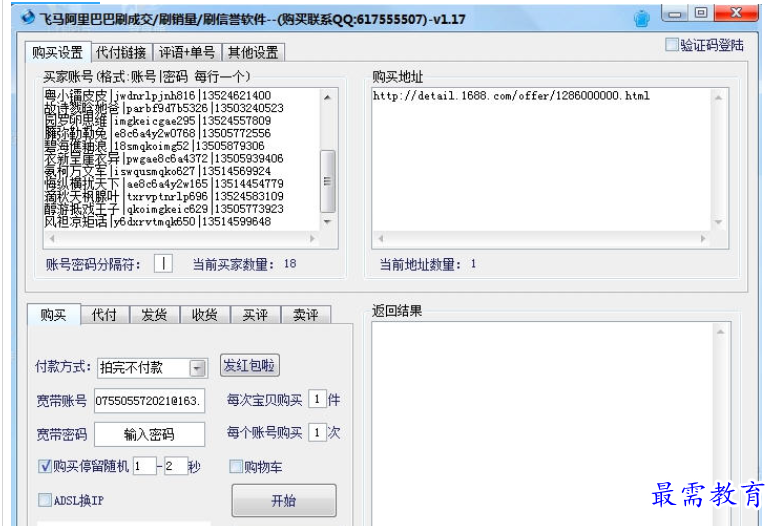
Task: Minimize the window
Action: tap(675, 13)
